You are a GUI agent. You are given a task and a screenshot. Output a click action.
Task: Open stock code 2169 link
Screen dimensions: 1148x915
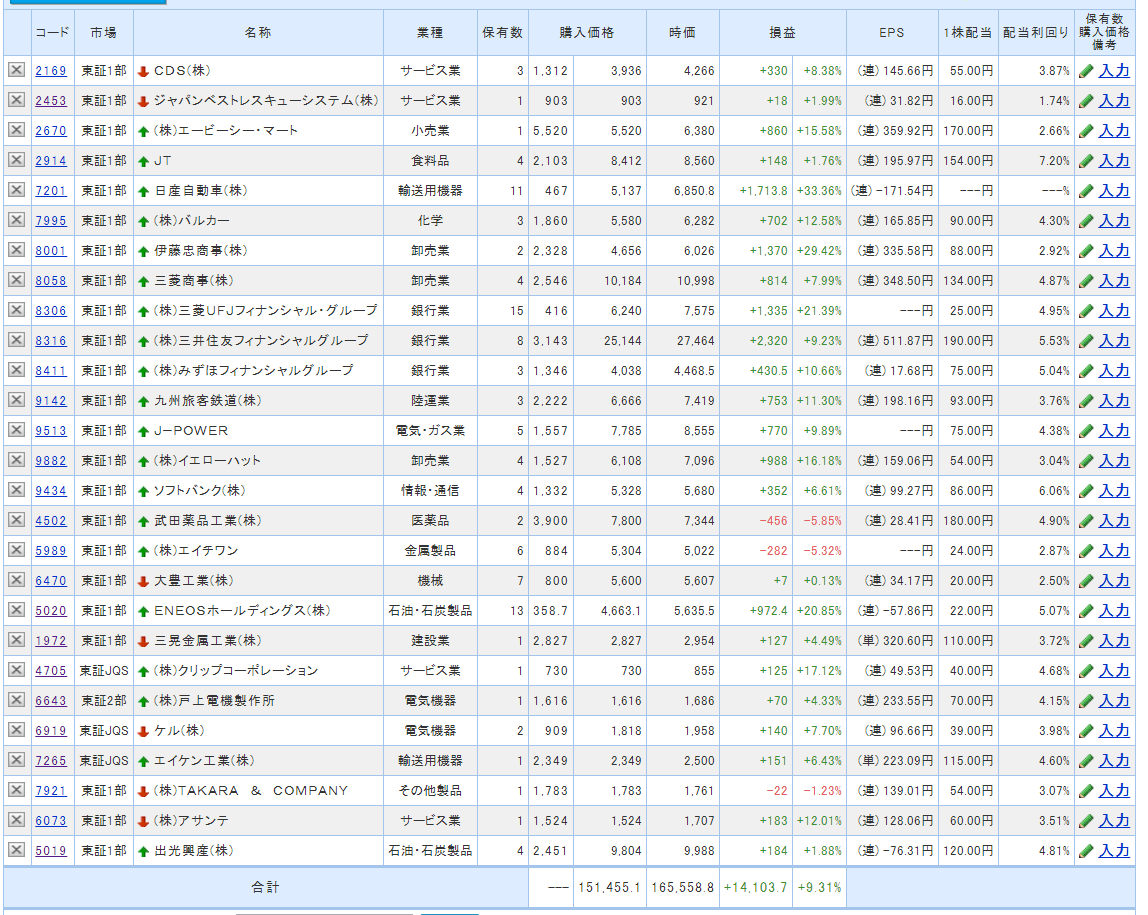tap(51, 71)
